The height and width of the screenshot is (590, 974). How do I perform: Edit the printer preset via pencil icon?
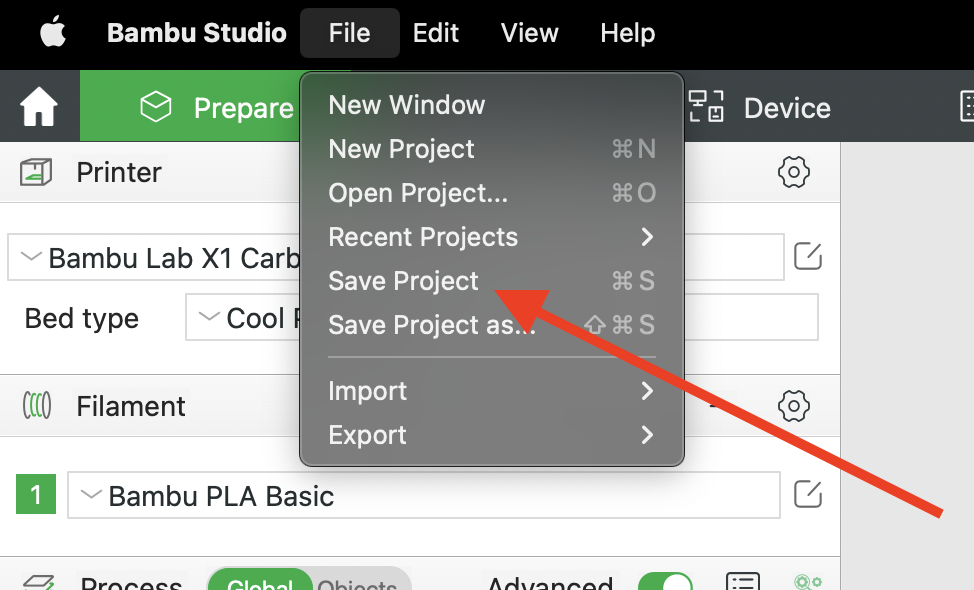click(x=808, y=257)
